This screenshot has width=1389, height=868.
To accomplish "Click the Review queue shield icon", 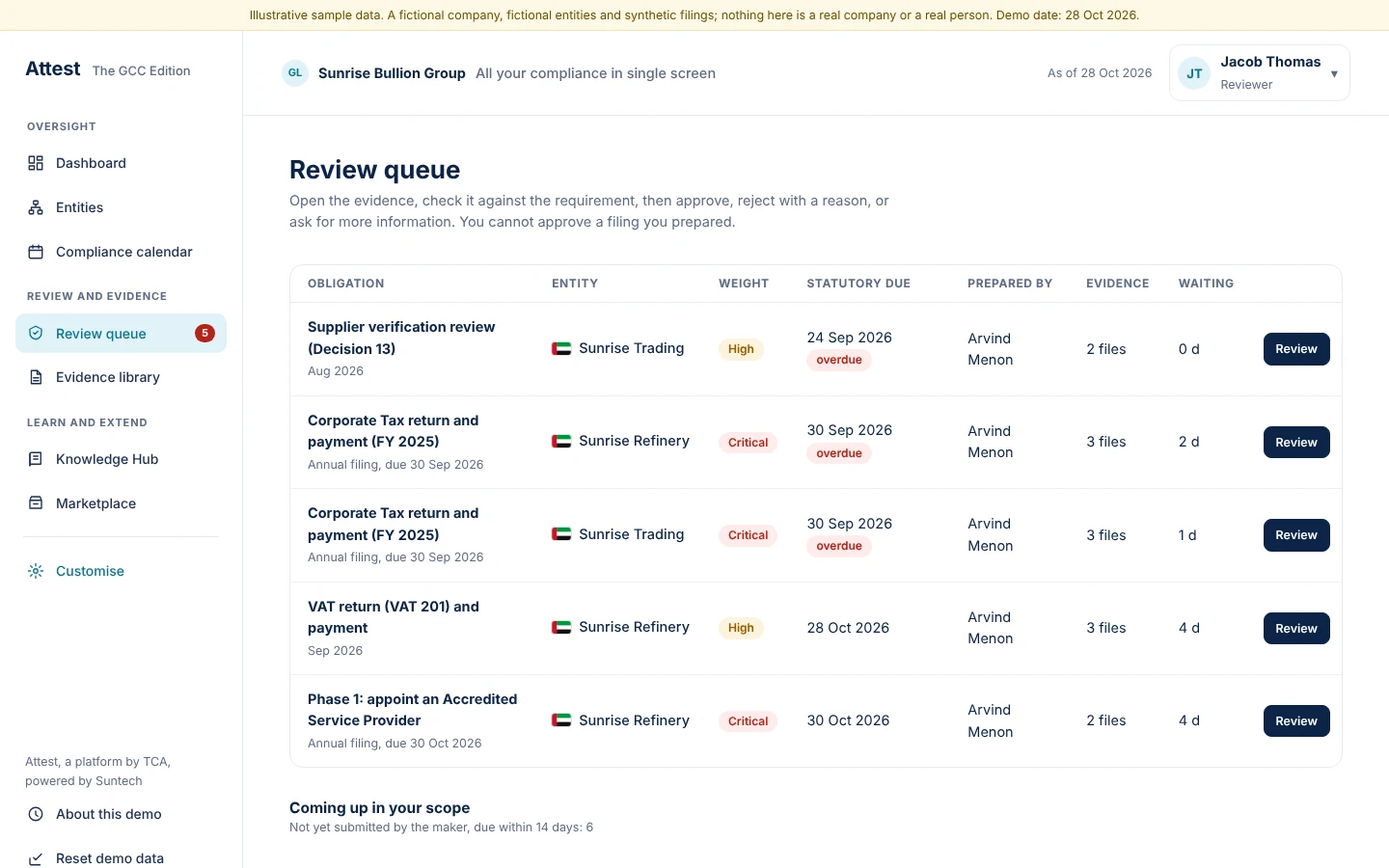I will pos(36,333).
